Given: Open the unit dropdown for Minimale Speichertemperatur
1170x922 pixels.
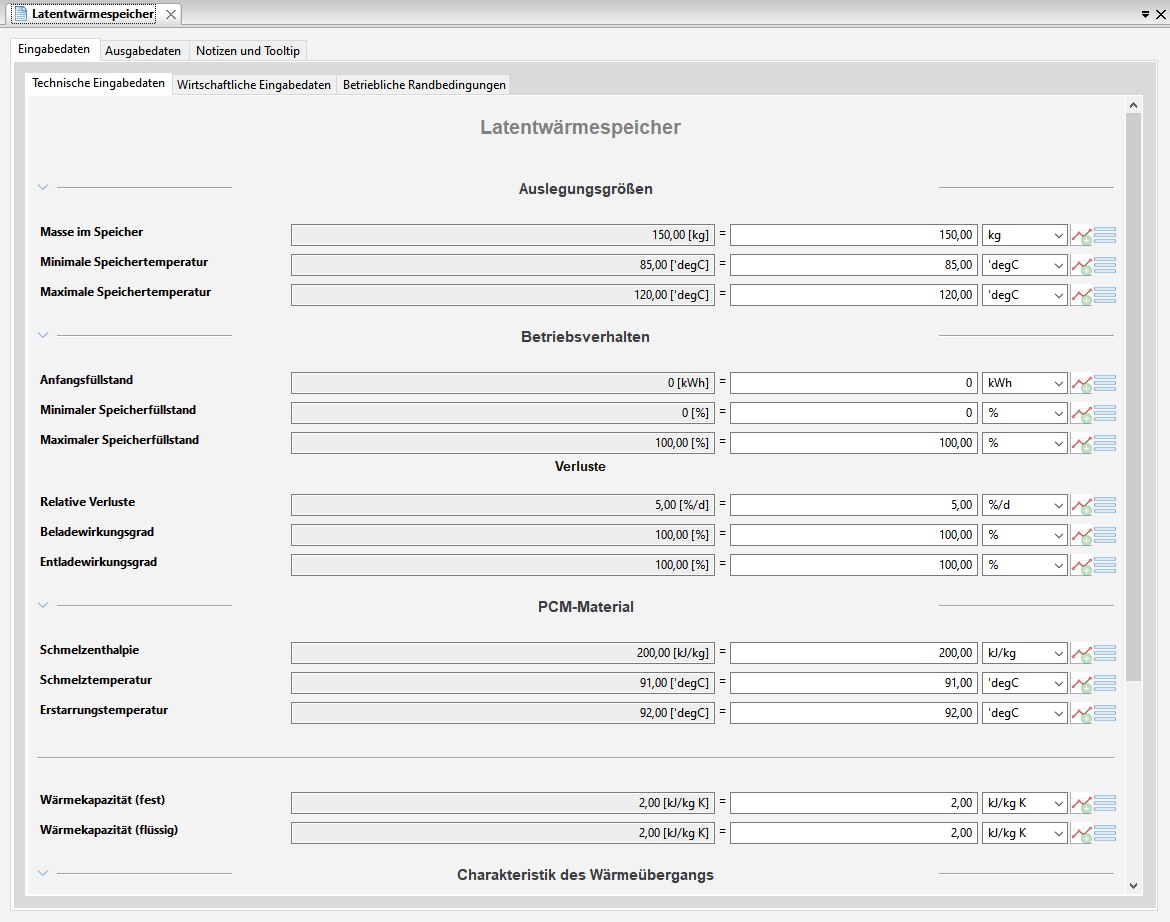Looking at the screenshot, I should tap(1024, 266).
